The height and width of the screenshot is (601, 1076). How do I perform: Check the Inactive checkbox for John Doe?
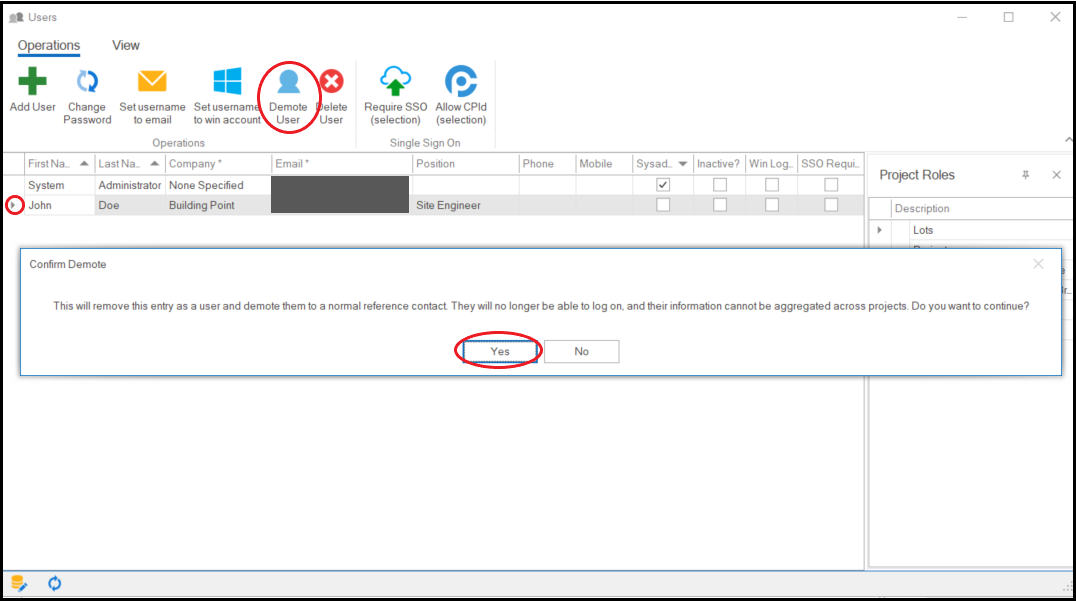coord(719,205)
